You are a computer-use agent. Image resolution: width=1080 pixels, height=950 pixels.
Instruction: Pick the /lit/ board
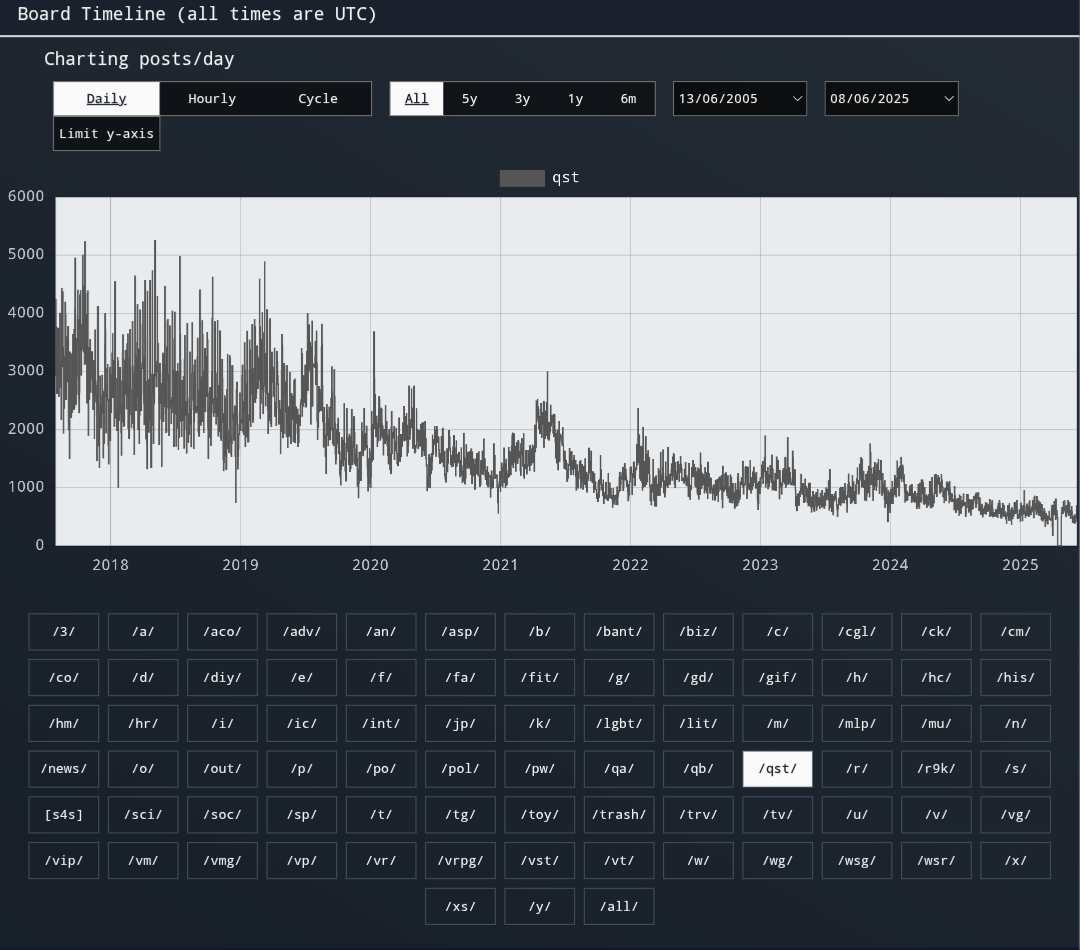[x=698, y=723]
